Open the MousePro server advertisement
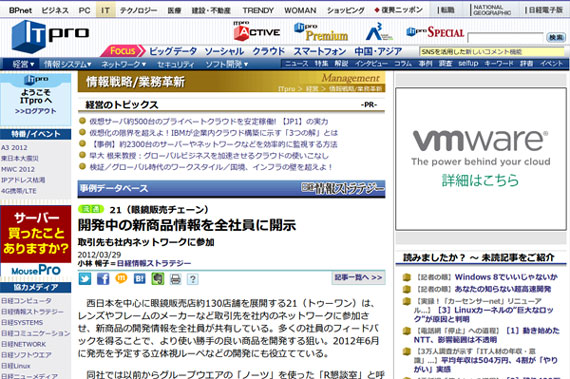Screen dimensions: 570x379 [x=36, y=241]
